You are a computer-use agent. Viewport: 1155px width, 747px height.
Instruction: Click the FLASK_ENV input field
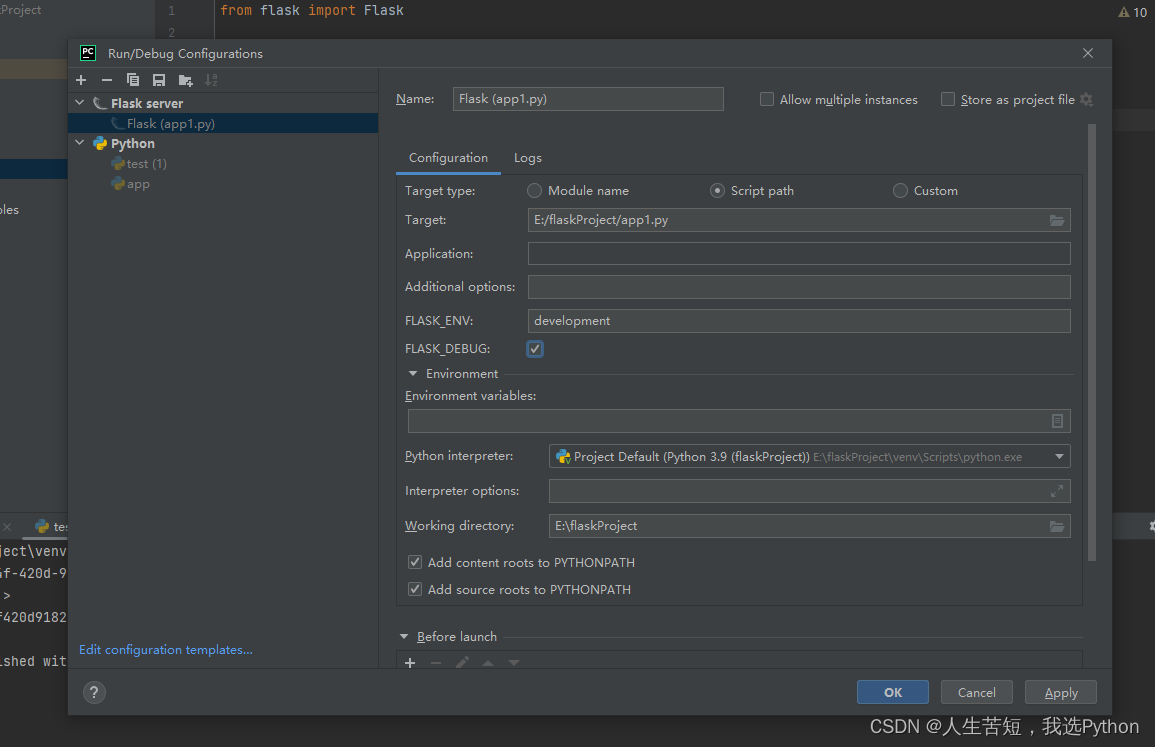point(799,320)
